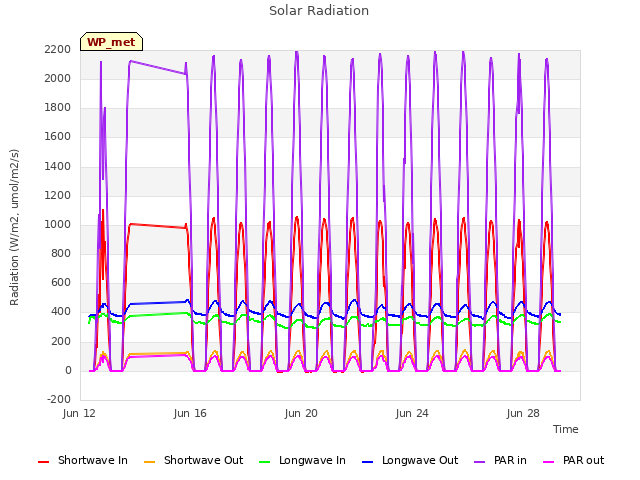Click the 1600 y-axis tick label
The width and height of the screenshot is (640, 480).
tap(58, 137)
